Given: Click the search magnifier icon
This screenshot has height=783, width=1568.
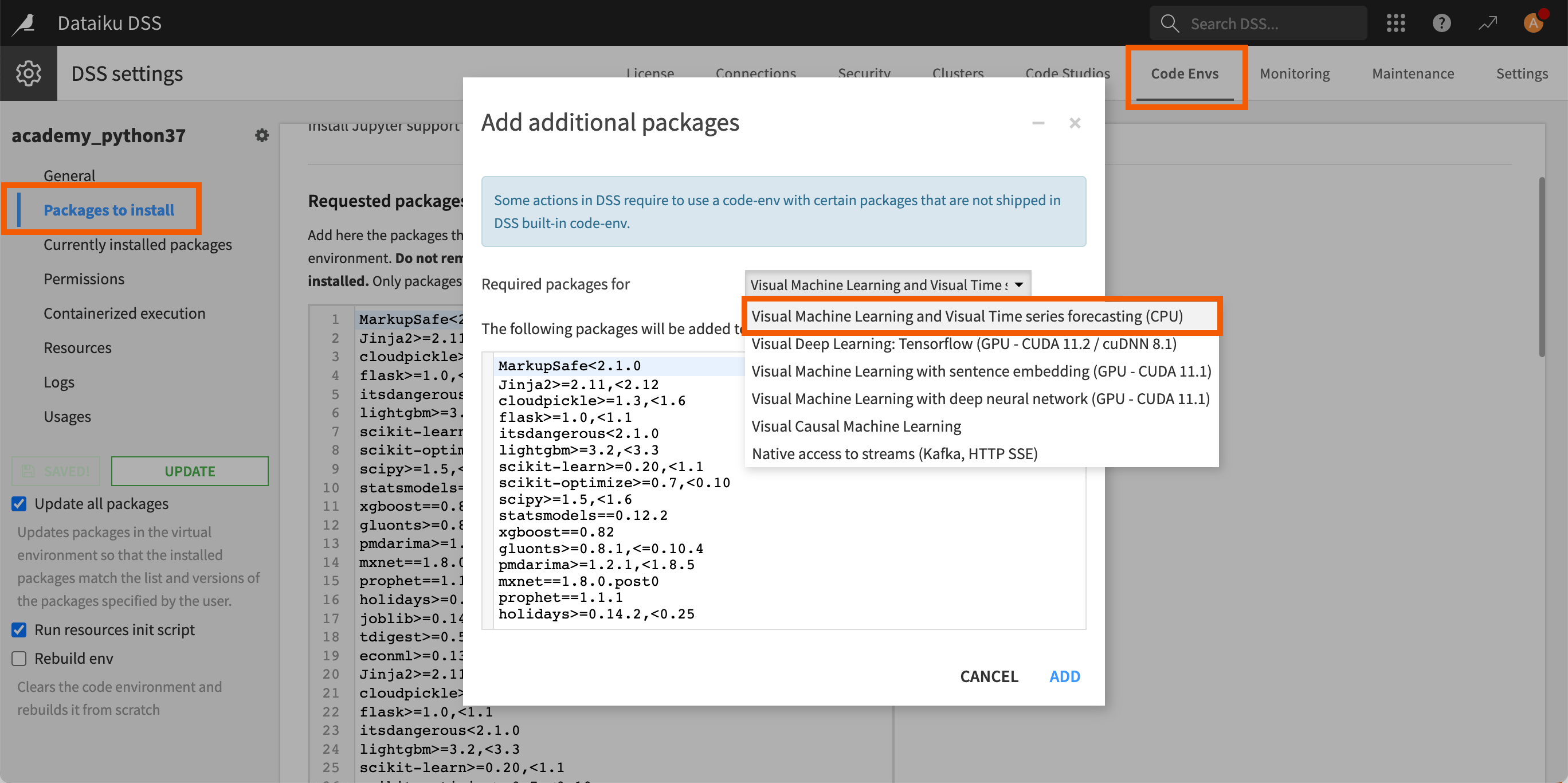Looking at the screenshot, I should pyautogui.click(x=1170, y=22).
